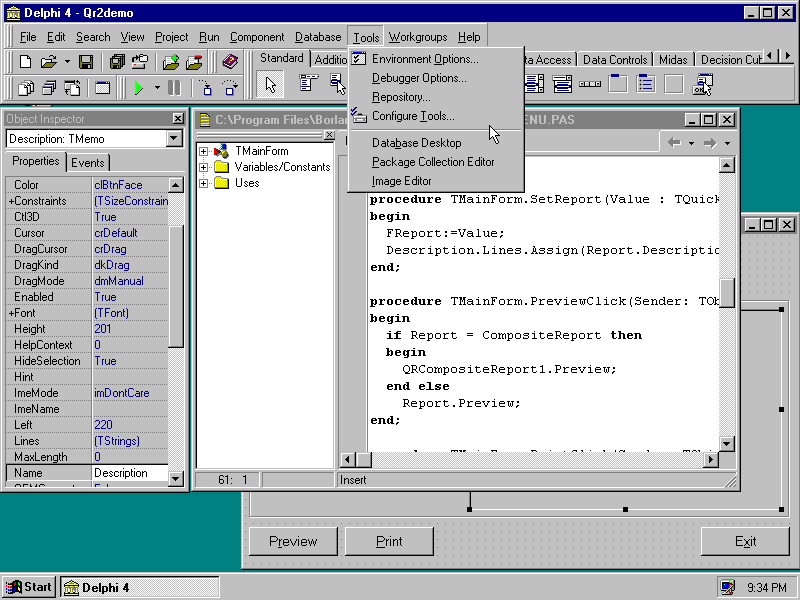800x600 pixels.
Task: Click the Trace Into debugger icon
Action: tap(206, 88)
